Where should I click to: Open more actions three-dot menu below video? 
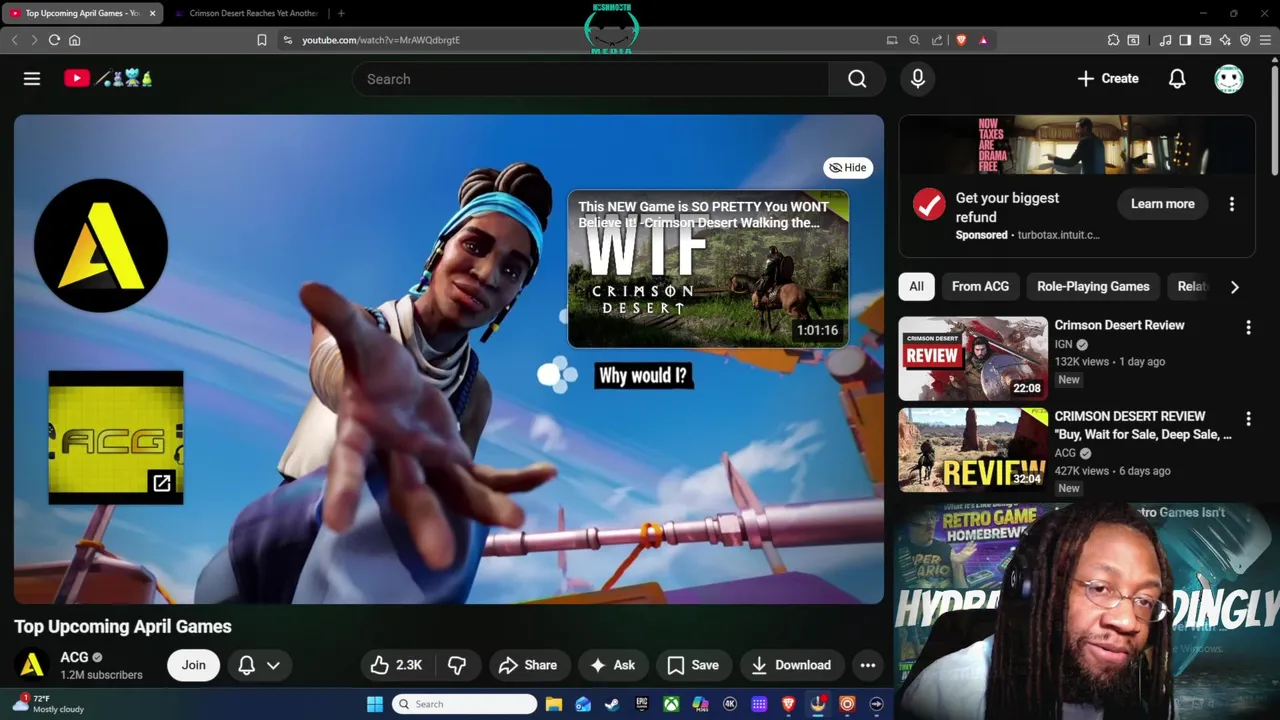pyautogui.click(x=868, y=665)
